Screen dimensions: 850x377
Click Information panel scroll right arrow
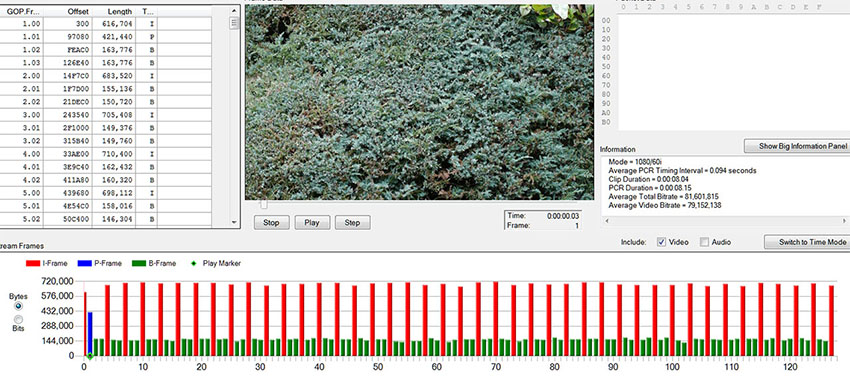pyautogui.click(x=844, y=221)
